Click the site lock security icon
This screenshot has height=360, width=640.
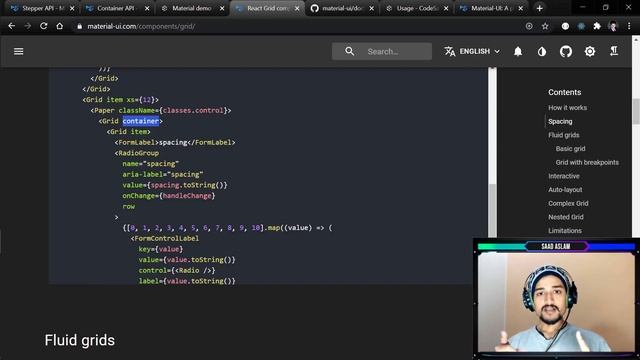pyautogui.click(x=79, y=27)
